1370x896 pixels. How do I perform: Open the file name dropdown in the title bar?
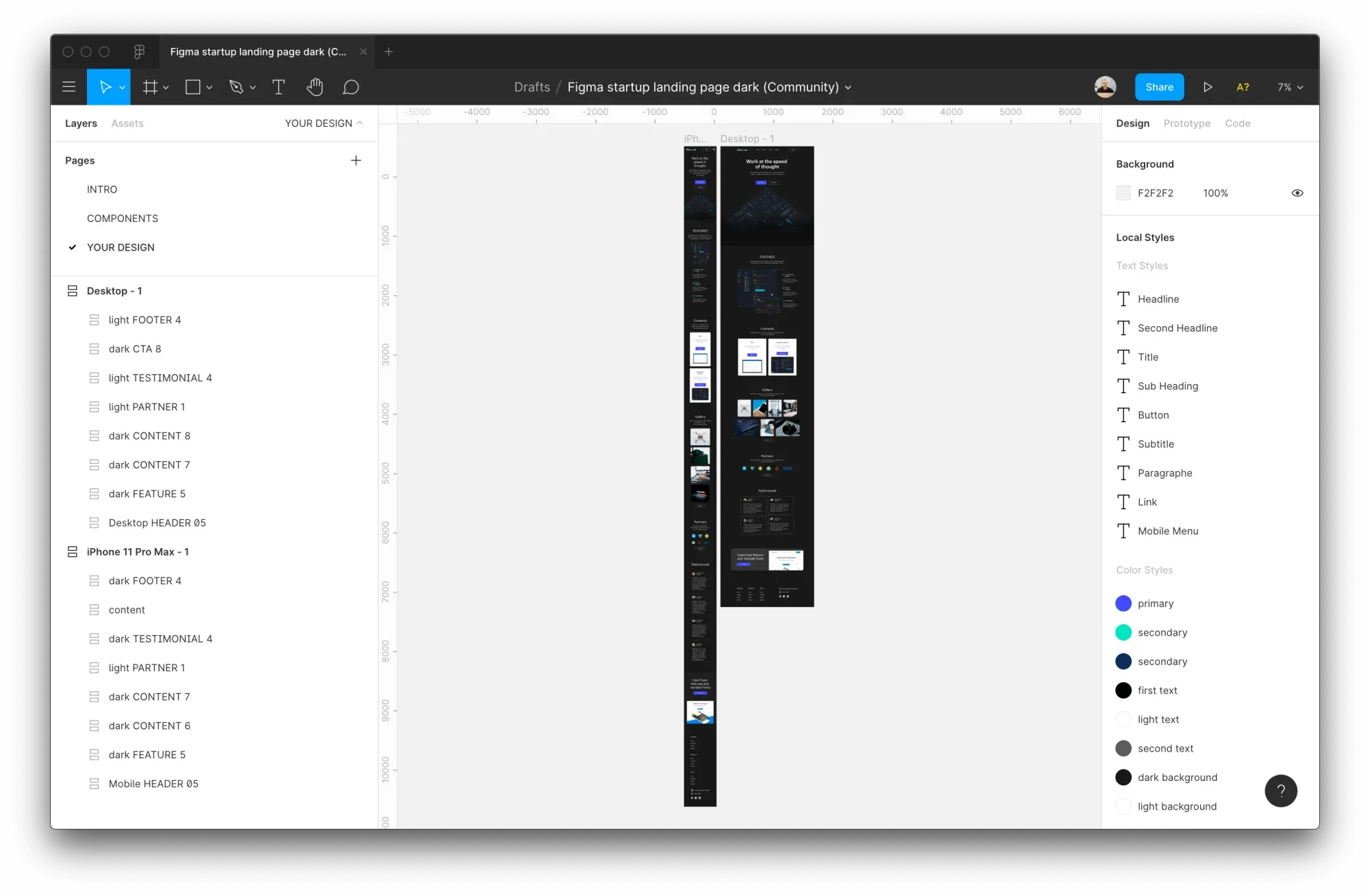coord(847,88)
